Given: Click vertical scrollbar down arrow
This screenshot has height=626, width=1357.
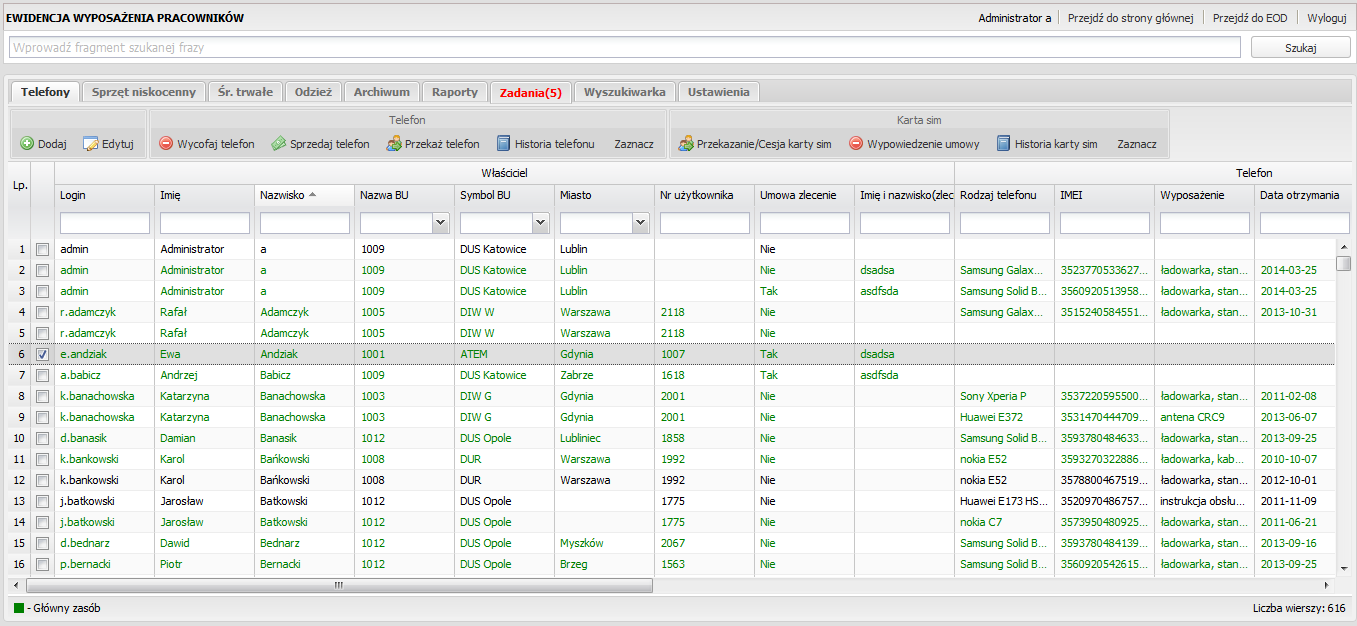Looking at the screenshot, I should pyautogui.click(x=1344, y=571).
